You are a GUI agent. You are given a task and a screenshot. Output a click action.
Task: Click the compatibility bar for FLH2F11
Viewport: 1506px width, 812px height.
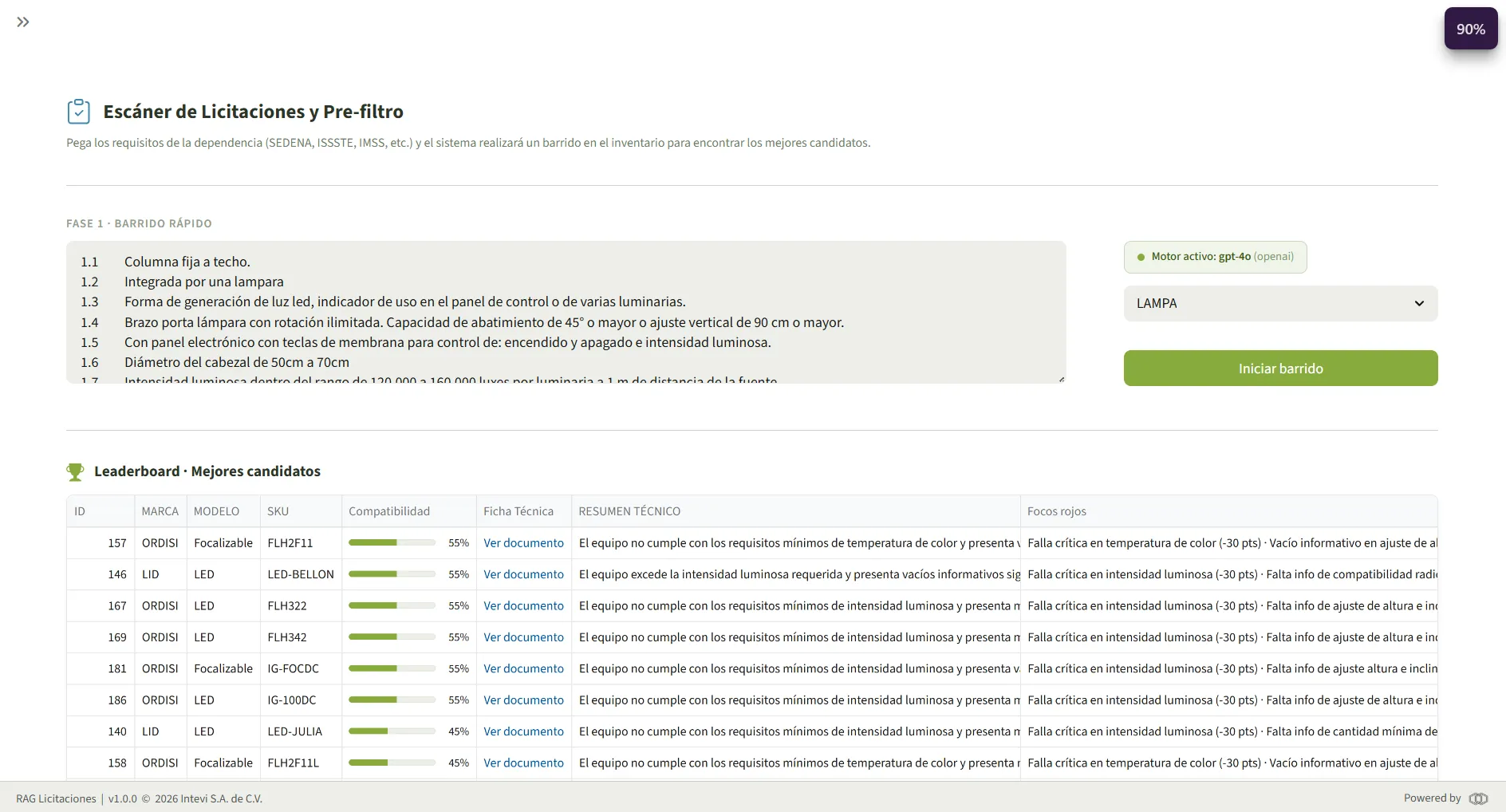[392, 542]
